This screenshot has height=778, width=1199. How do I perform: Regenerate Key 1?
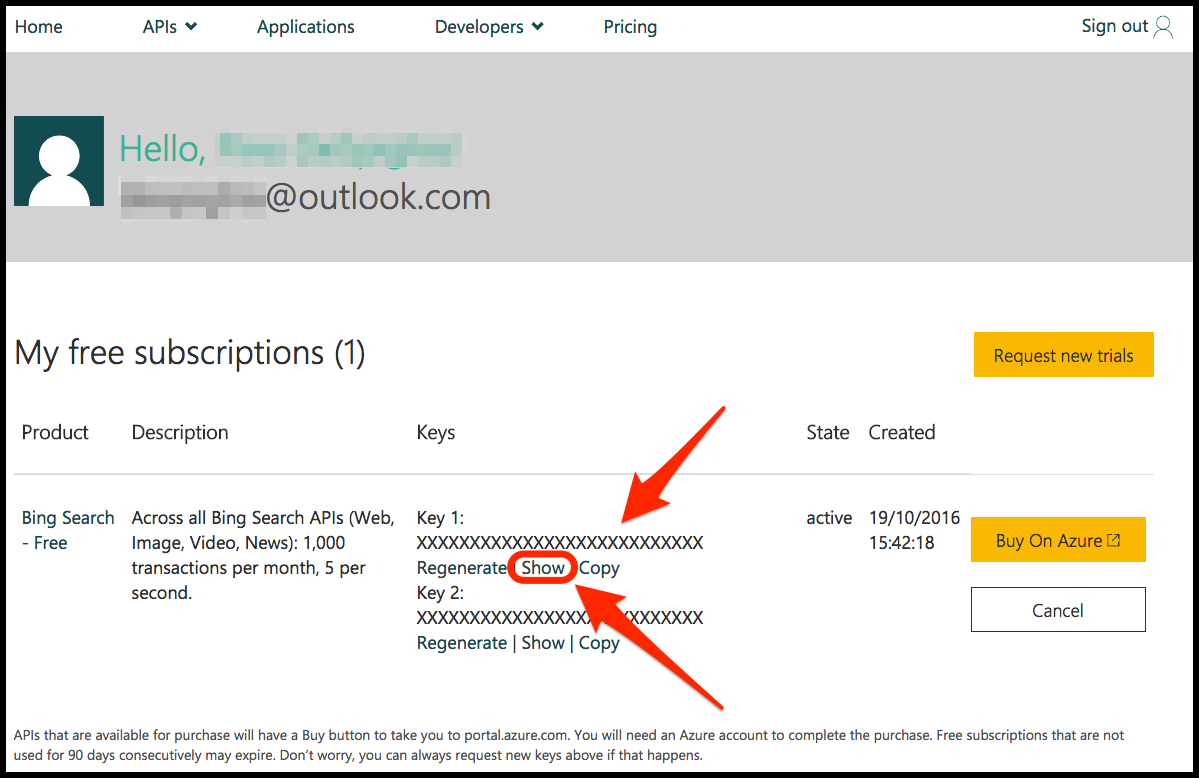click(x=461, y=568)
